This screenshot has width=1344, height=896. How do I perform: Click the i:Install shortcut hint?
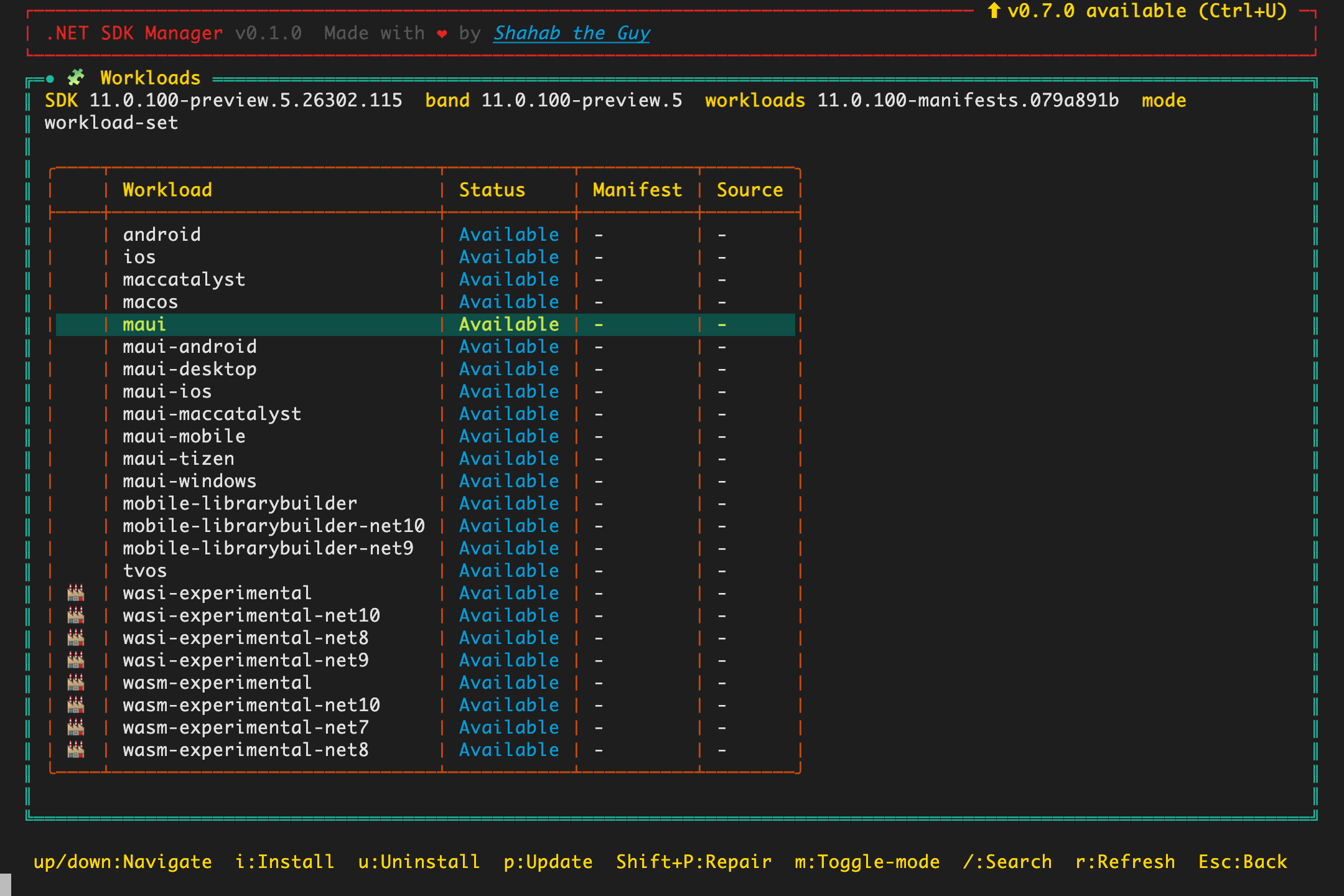point(285,862)
